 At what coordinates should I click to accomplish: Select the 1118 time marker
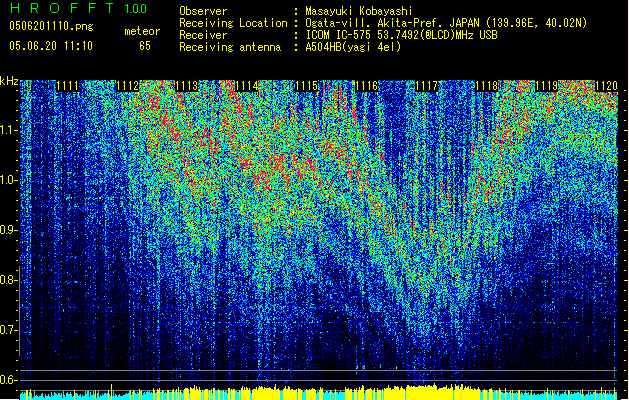tap(487, 86)
